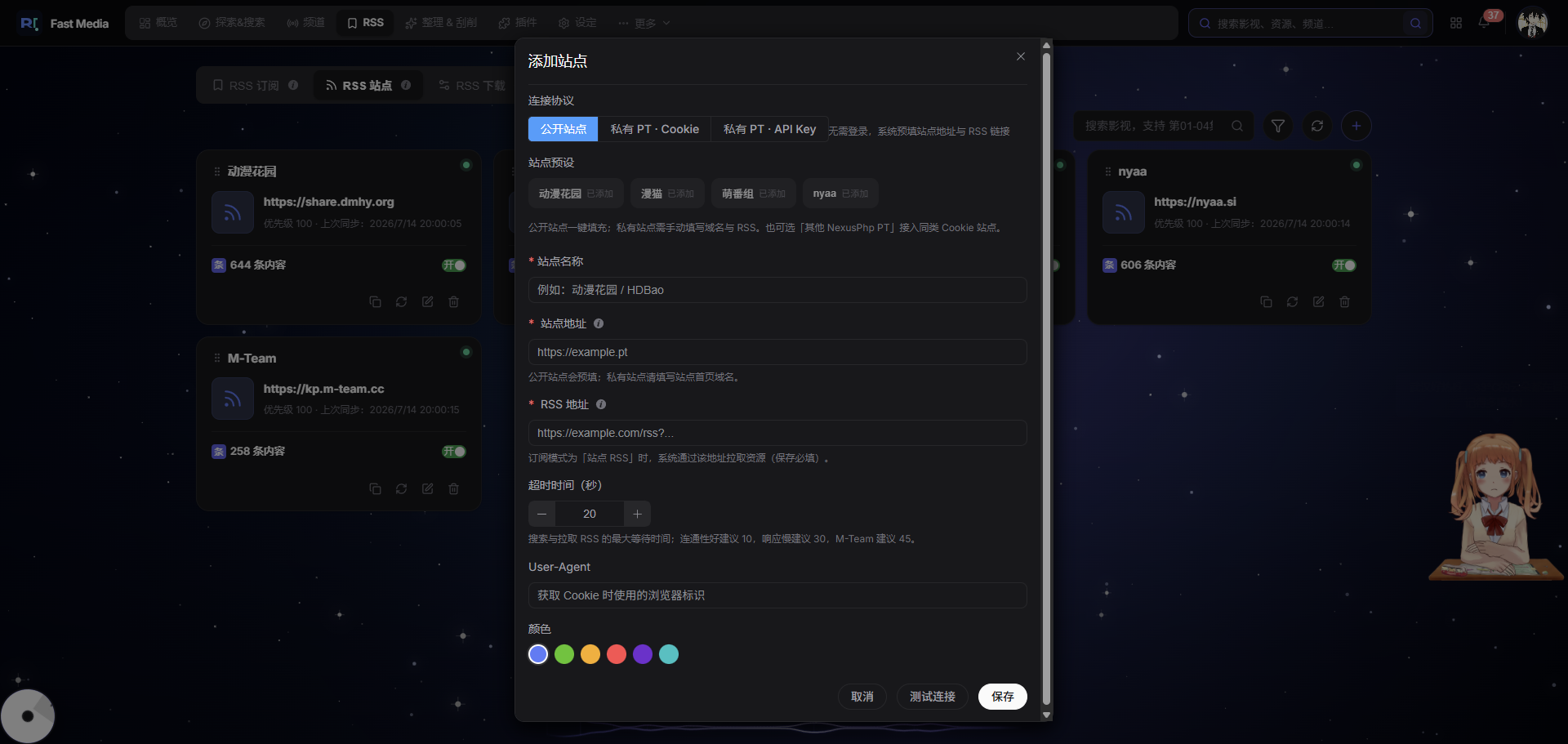This screenshot has height=744, width=1568.
Task: Open the filter funnel icon
Action: (1278, 126)
